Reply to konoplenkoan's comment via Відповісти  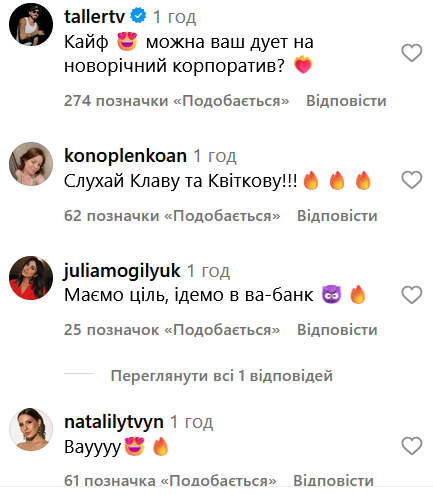[x=337, y=216]
